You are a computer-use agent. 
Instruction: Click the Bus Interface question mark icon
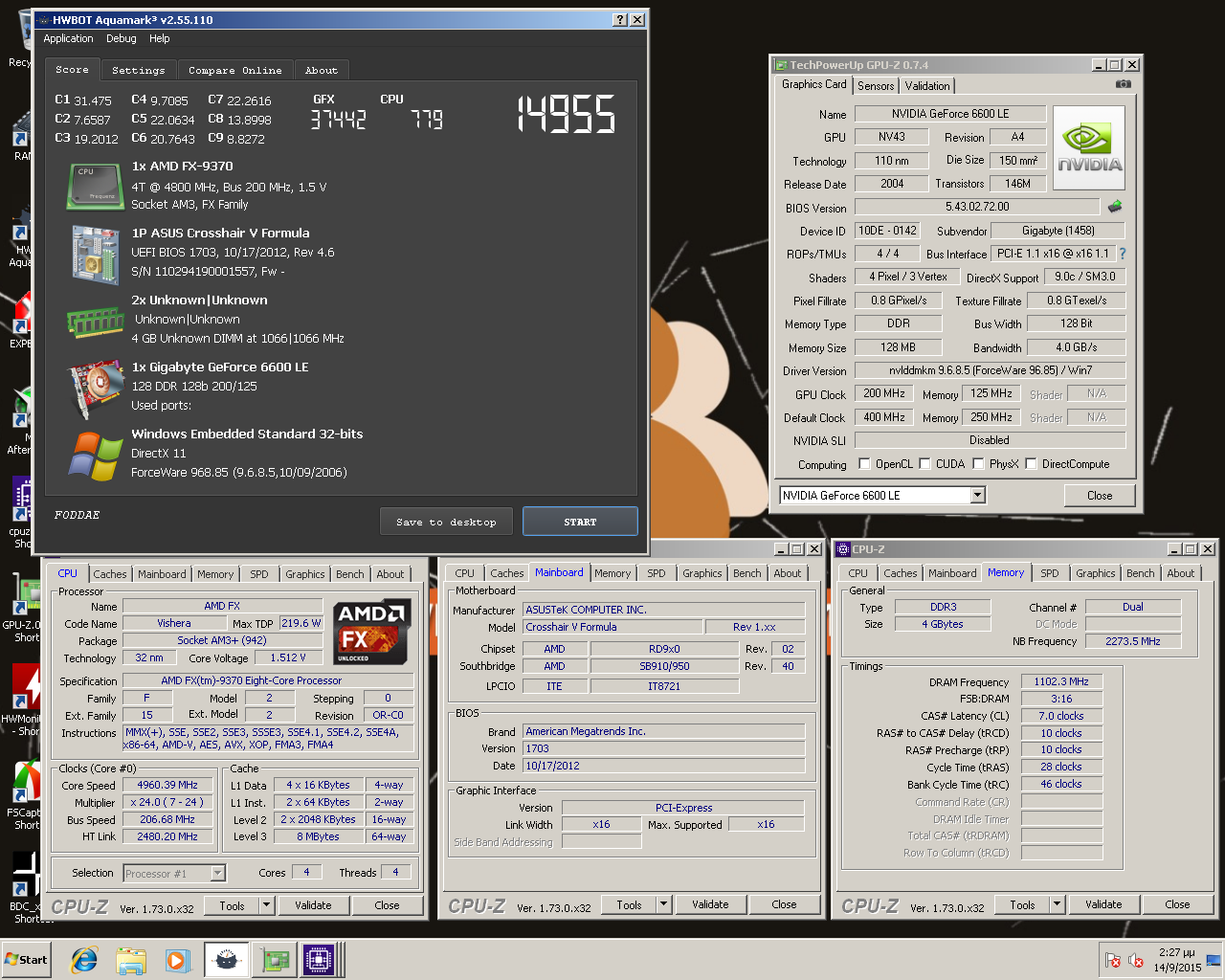[x=1122, y=254]
